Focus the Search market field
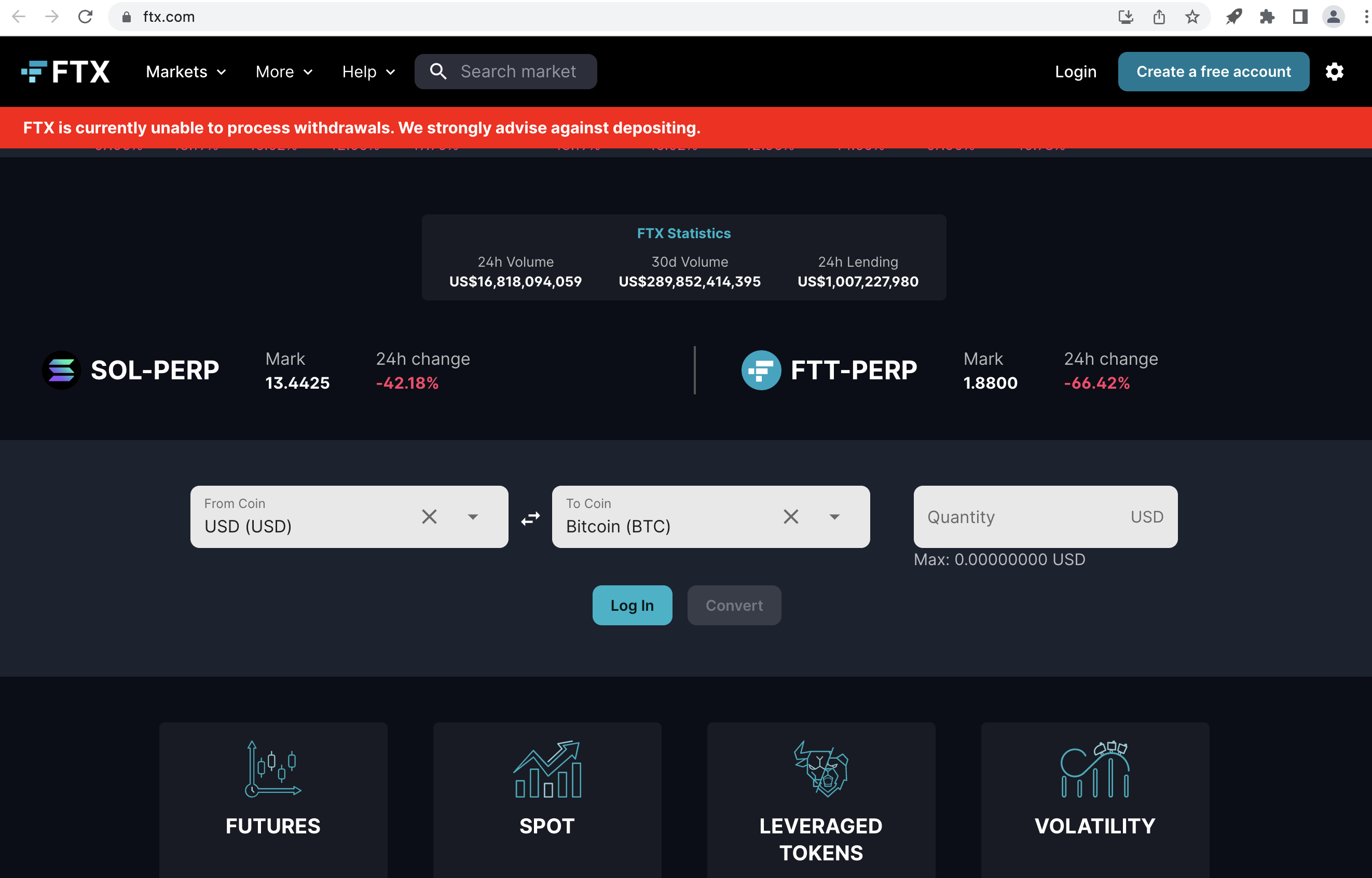This screenshot has height=878, width=1372. 505,71
